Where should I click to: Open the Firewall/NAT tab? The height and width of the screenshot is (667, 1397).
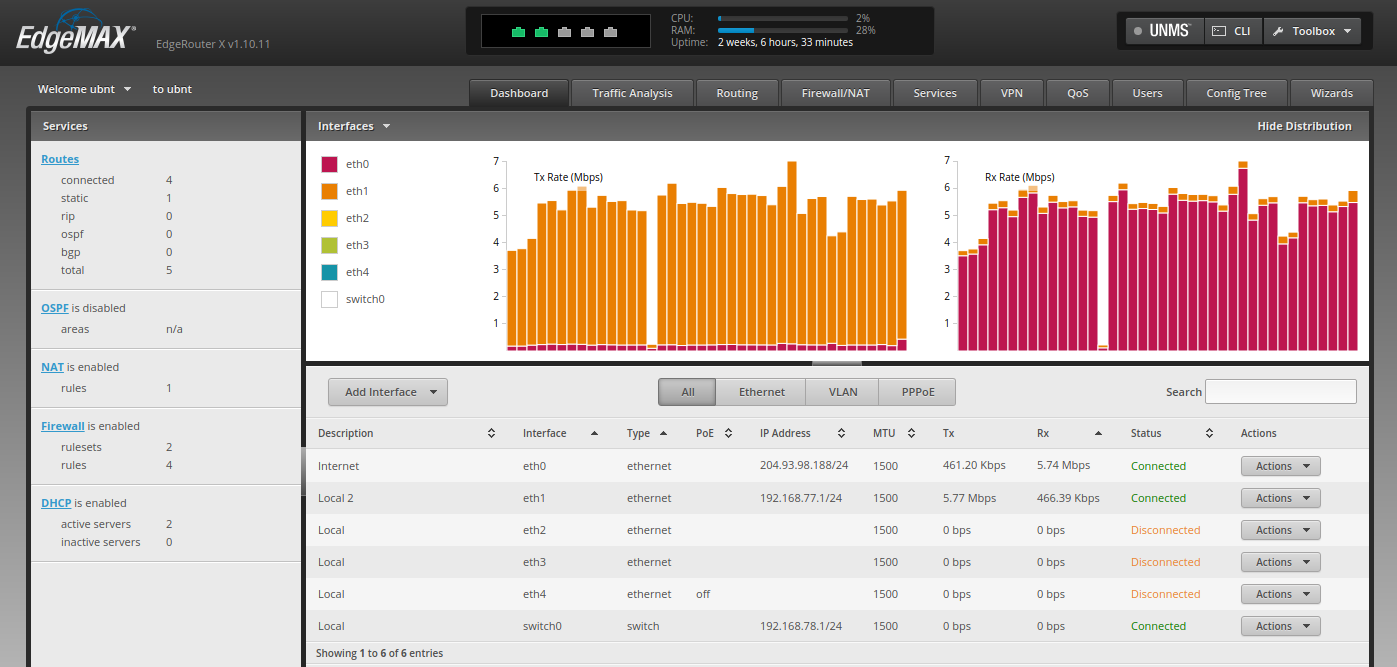pyautogui.click(x=836, y=93)
